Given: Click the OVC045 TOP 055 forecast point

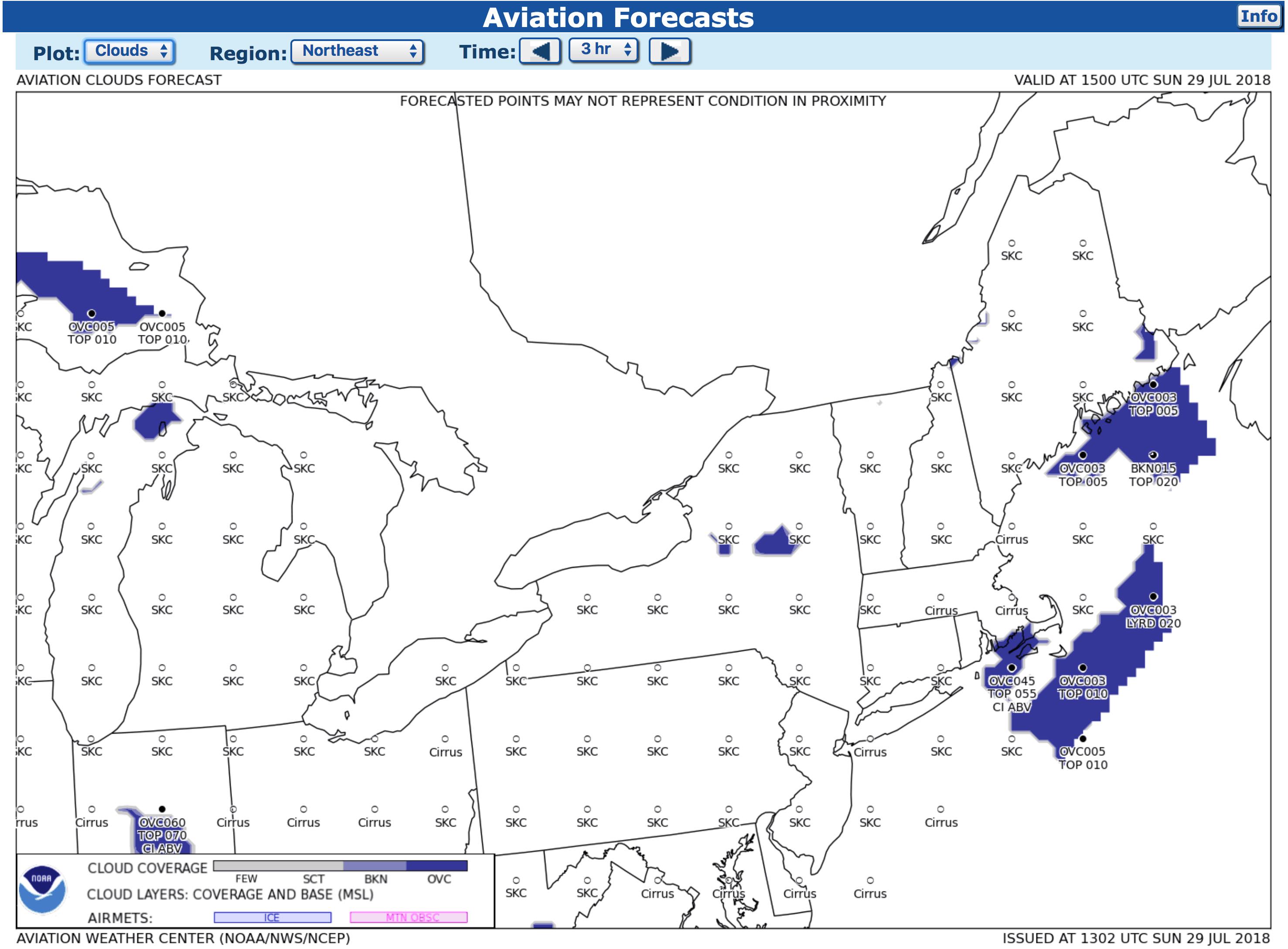Looking at the screenshot, I should point(1011,668).
